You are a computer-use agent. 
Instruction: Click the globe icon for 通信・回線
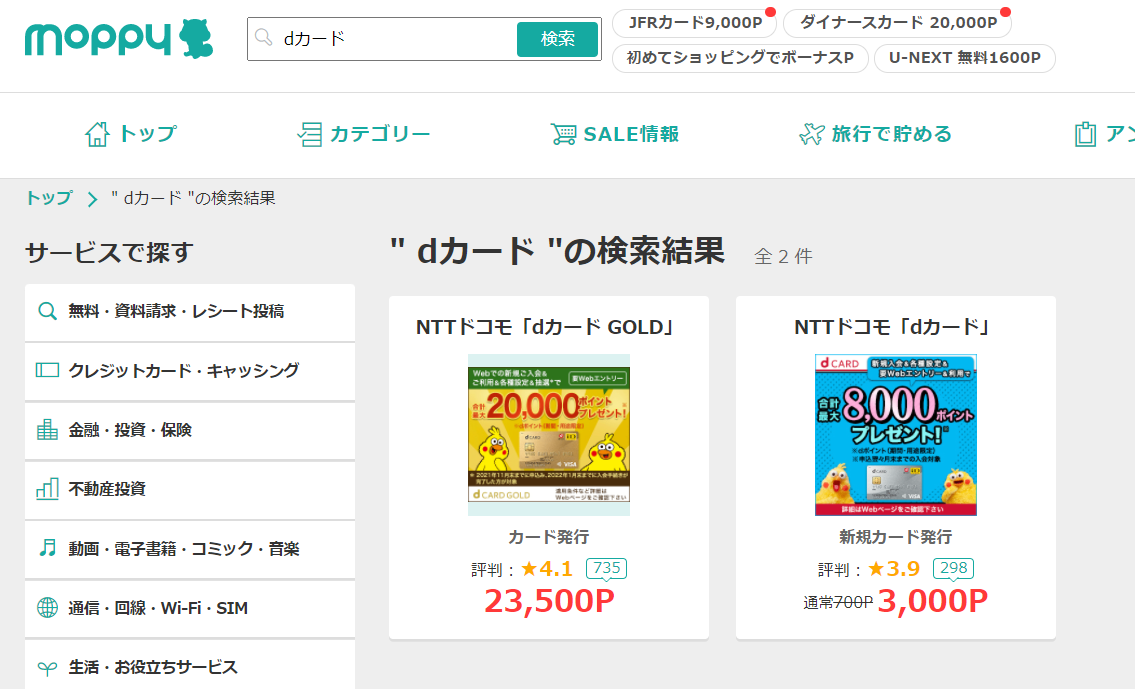tap(47, 608)
